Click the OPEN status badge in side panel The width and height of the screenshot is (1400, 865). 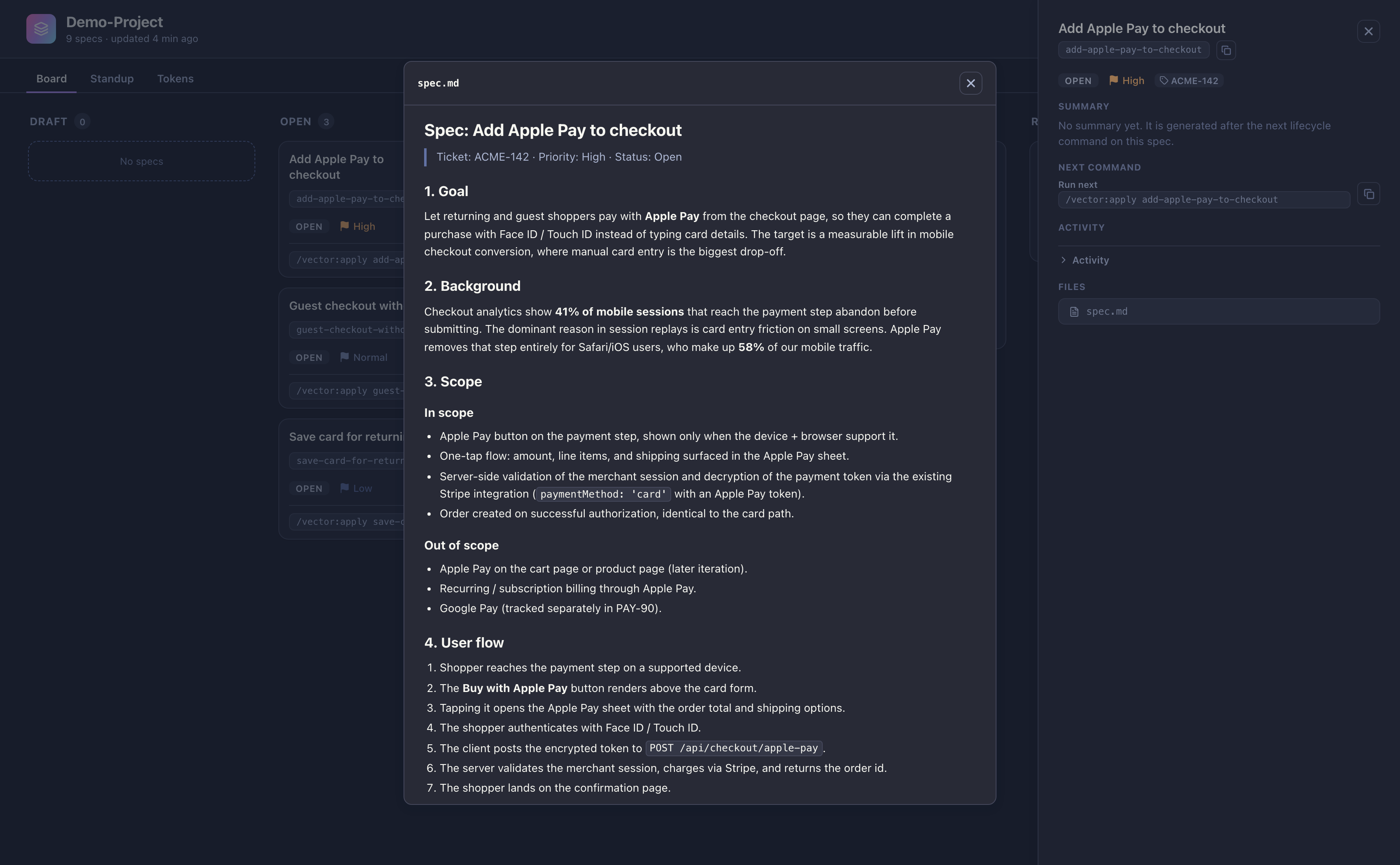pyautogui.click(x=1078, y=81)
